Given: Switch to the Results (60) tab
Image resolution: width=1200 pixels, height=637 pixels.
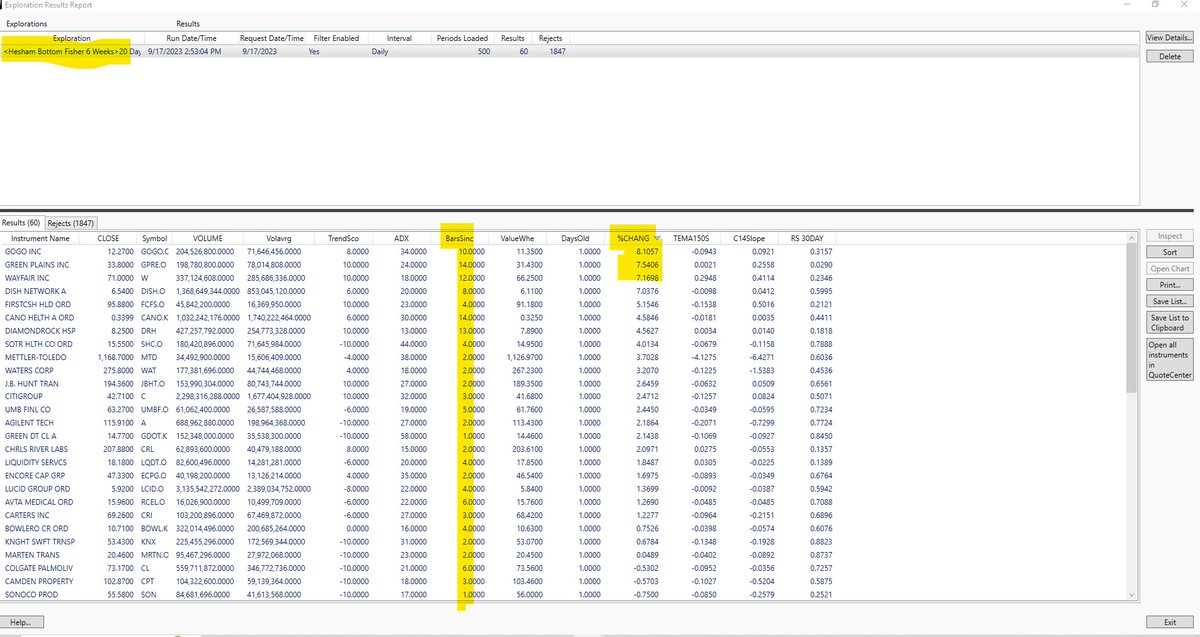Looking at the screenshot, I should click(x=21, y=222).
